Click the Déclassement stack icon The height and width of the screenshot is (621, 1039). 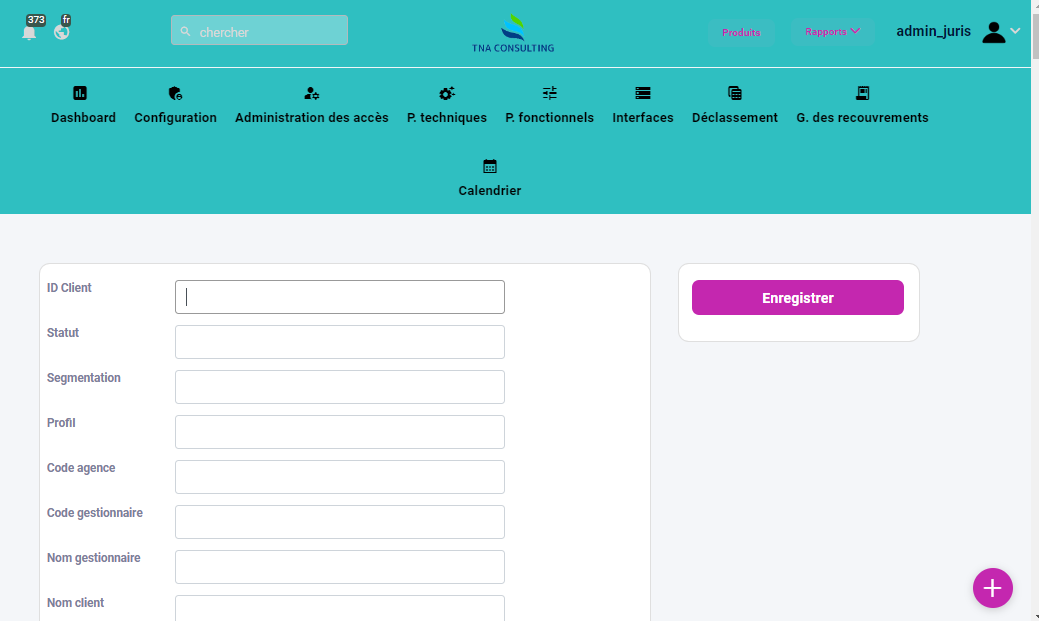[735, 93]
